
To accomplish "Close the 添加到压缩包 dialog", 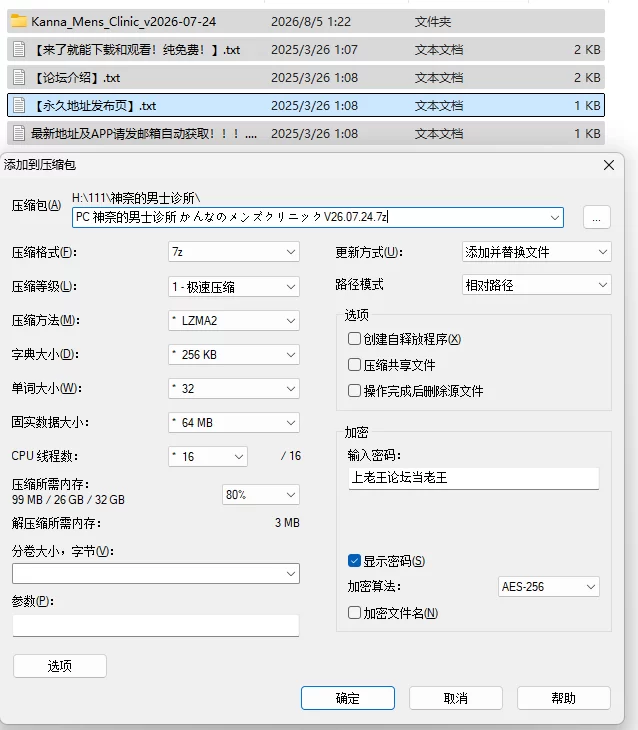I will (609, 165).
